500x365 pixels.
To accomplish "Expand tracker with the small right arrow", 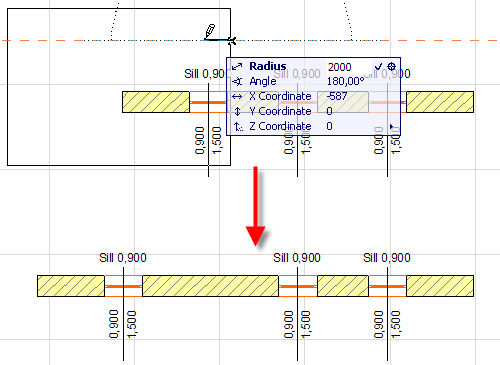I will [392, 127].
